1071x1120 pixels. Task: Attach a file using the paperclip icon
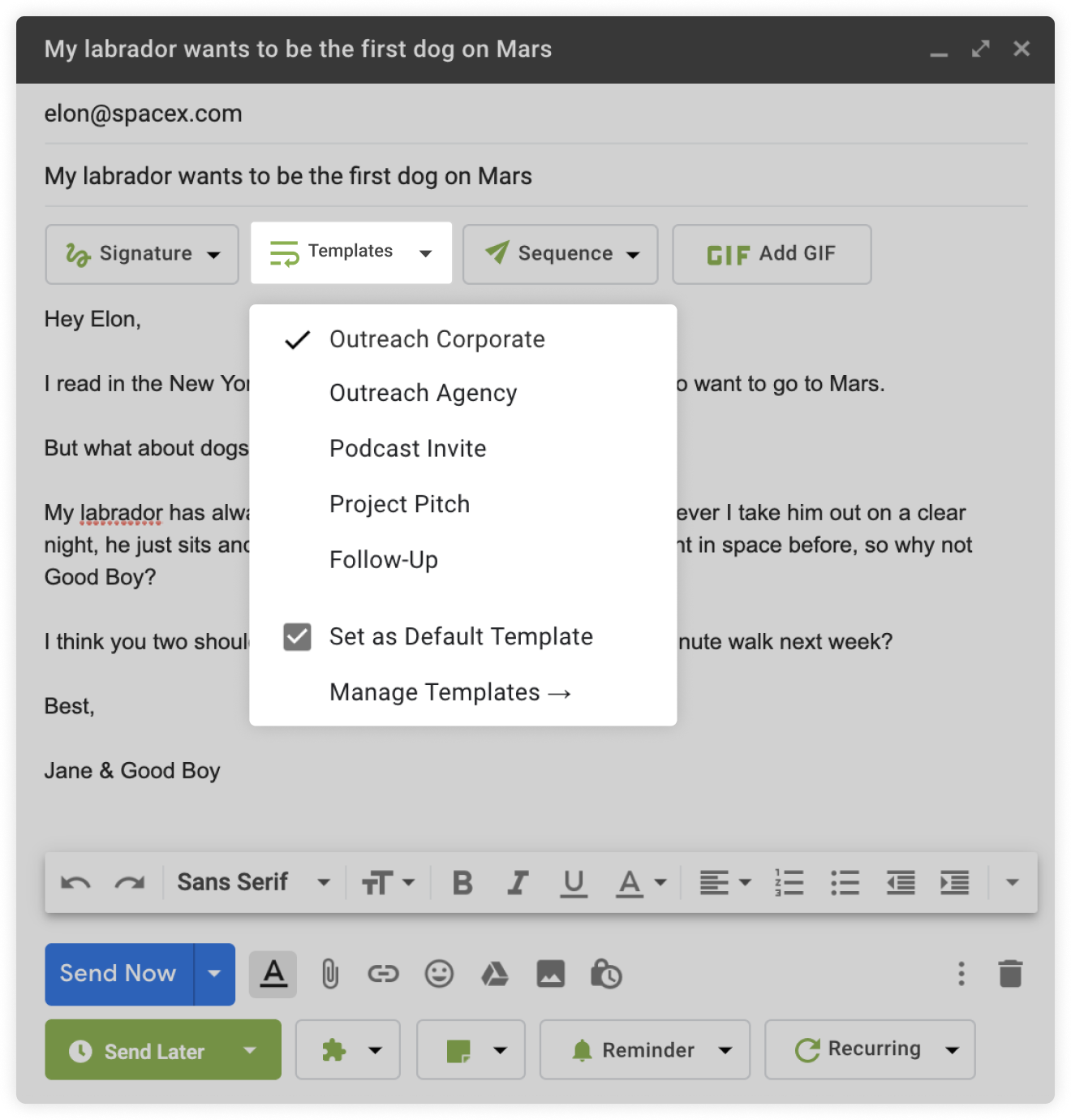pos(329,974)
